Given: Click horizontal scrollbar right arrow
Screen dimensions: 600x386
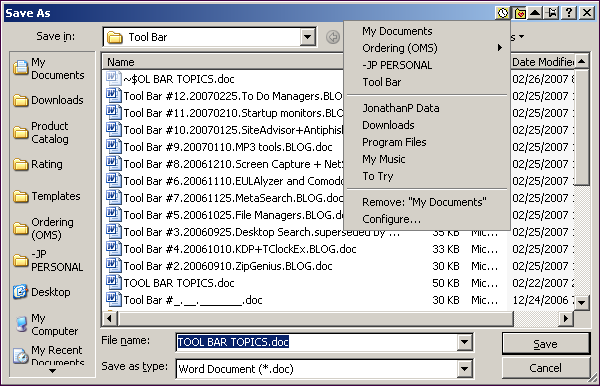Looking at the screenshot, I should [566, 318].
